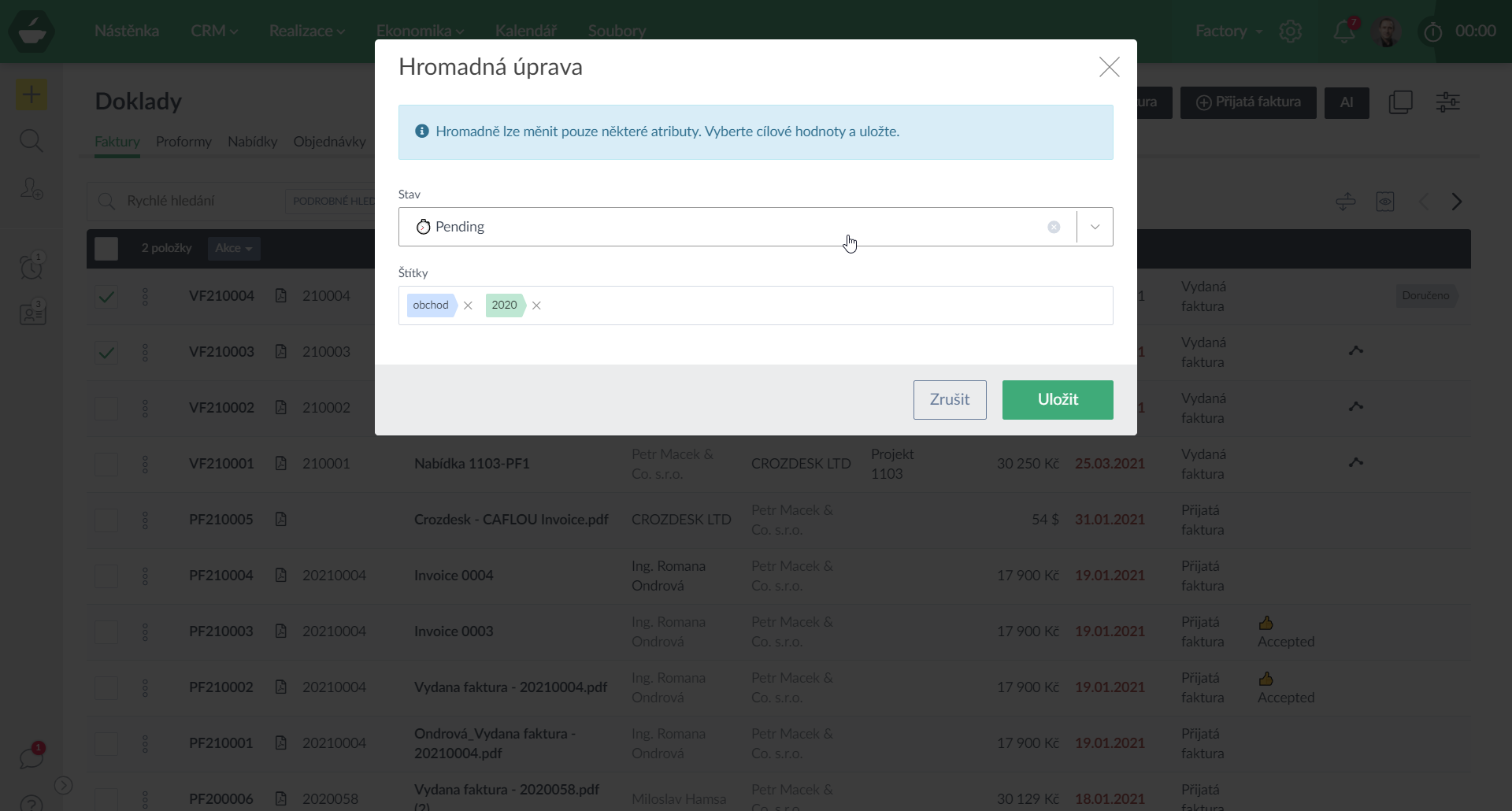Click into the Štítky tags field
Screen dimensions: 1512x811
point(827,306)
